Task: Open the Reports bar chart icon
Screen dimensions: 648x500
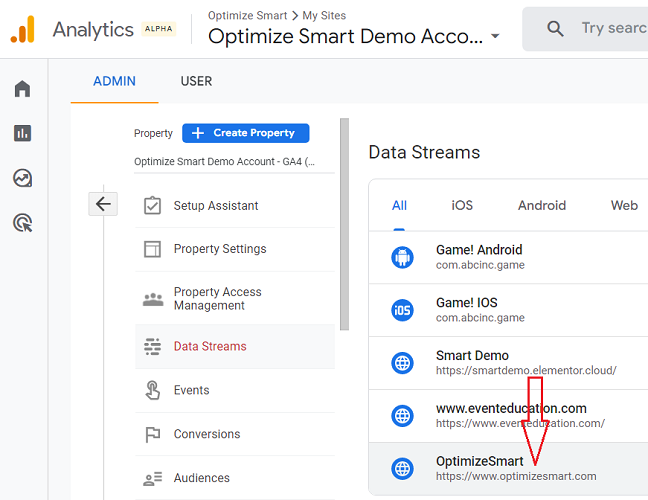Action: point(22,133)
